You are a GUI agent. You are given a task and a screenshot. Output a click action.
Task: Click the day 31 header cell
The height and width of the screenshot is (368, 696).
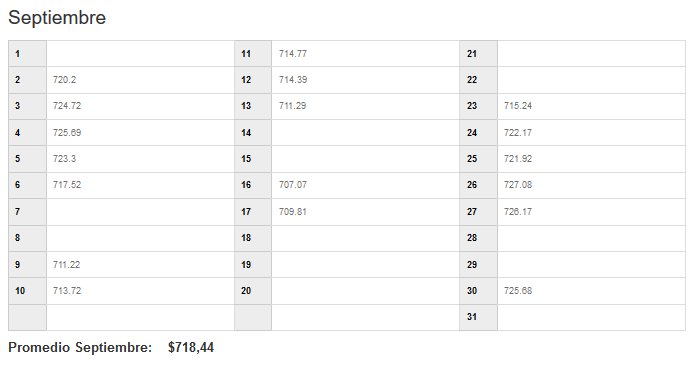click(x=478, y=317)
